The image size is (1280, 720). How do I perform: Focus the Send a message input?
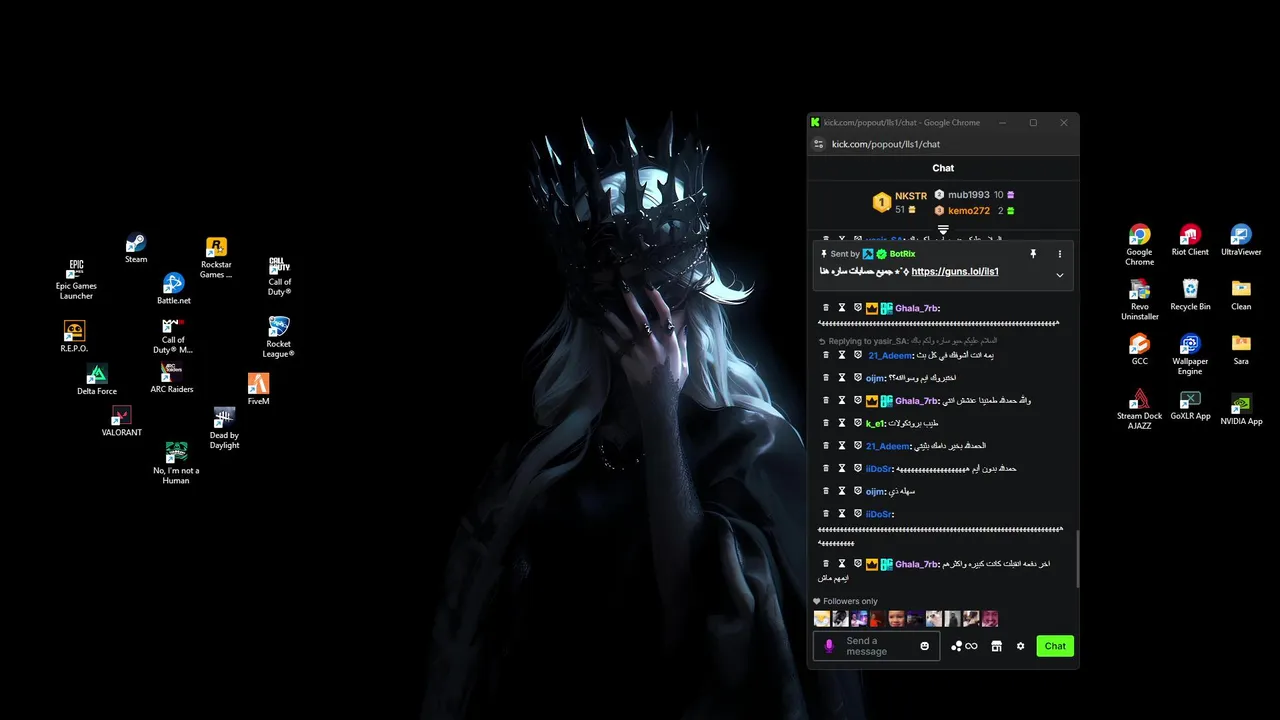click(877, 646)
